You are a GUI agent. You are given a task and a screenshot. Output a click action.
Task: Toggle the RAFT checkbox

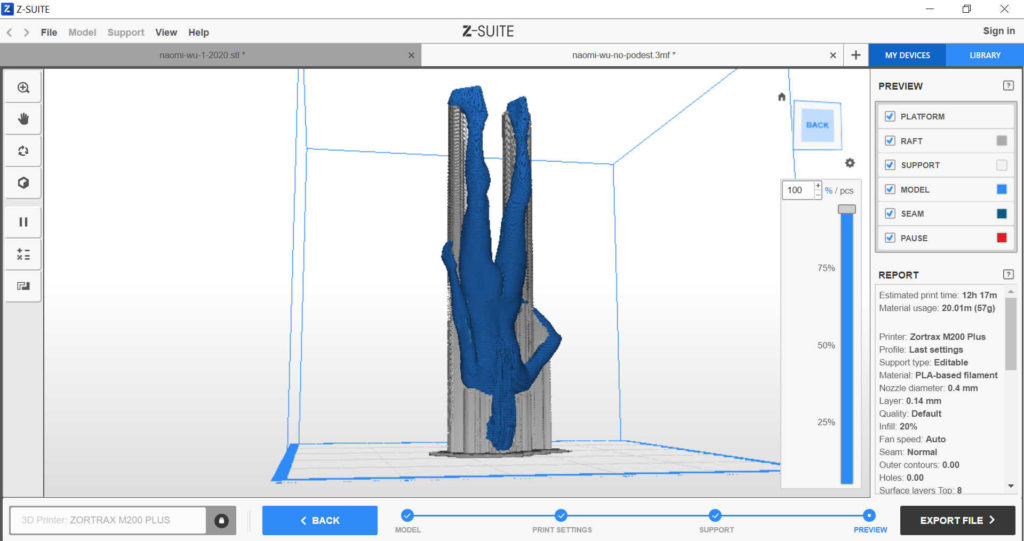[x=889, y=140]
